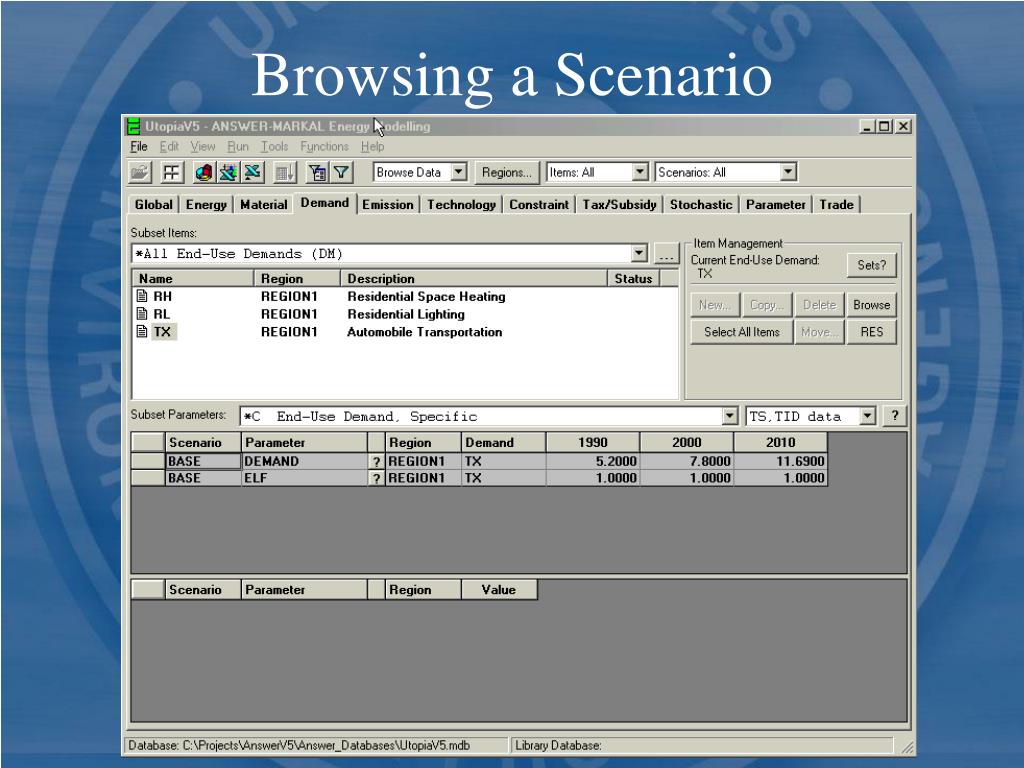1024x768 pixels.
Task: Click the question mark in the ELF row
Action: coord(376,478)
